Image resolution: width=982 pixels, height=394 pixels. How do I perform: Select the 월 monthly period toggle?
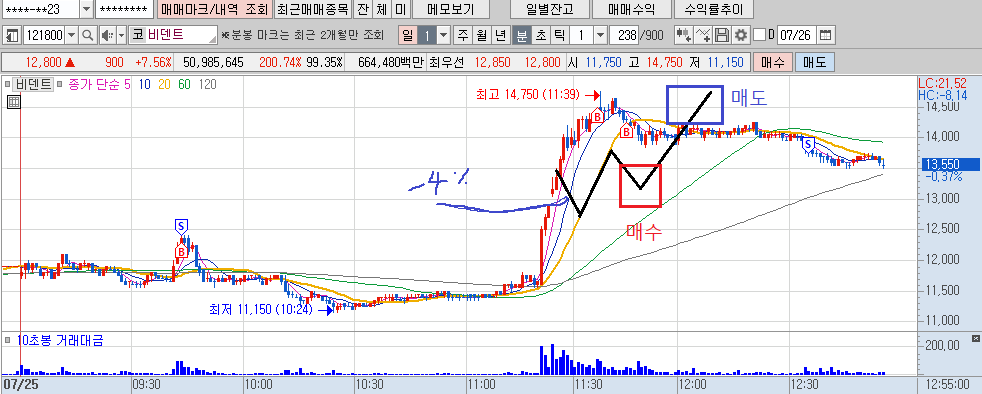[481, 35]
